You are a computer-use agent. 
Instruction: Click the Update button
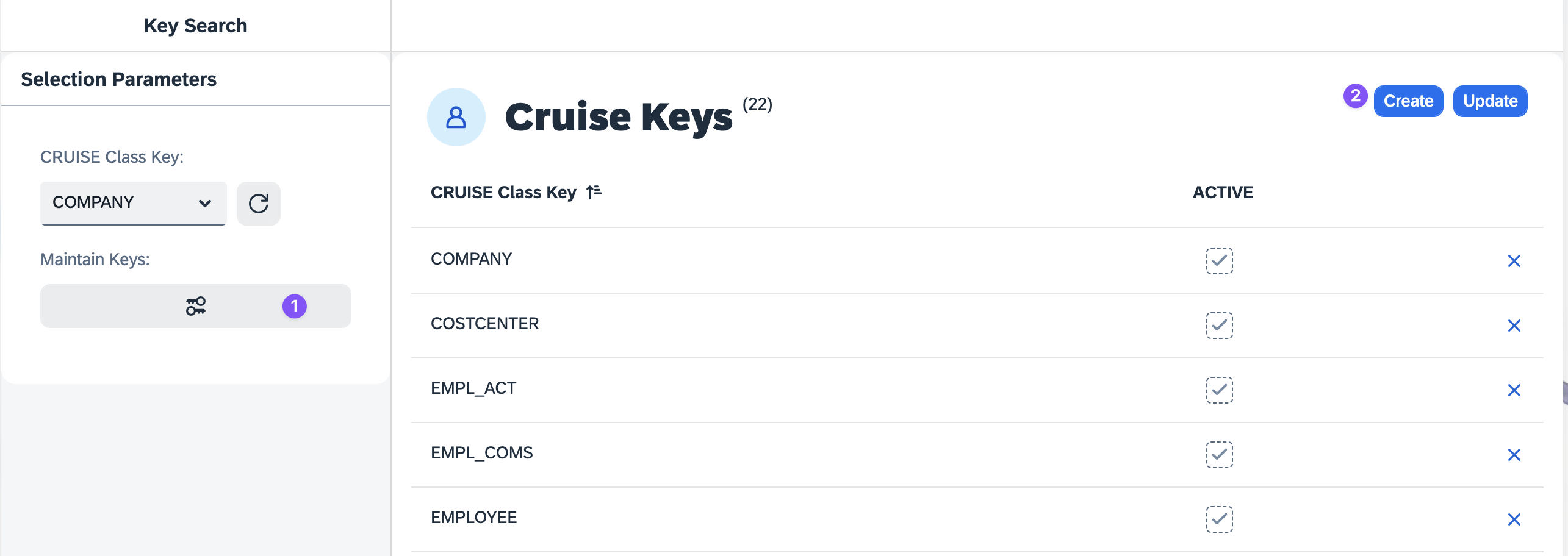click(x=1490, y=101)
